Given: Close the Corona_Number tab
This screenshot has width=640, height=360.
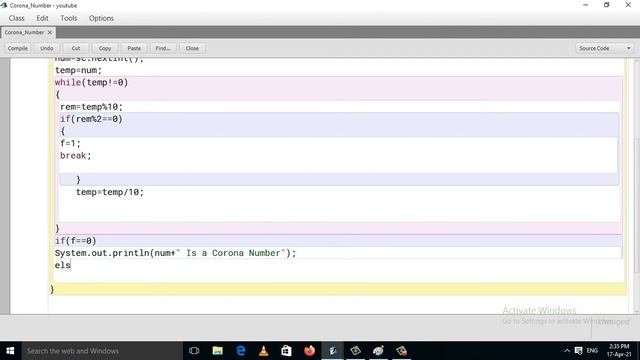Looking at the screenshot, I should tap(50, 32).
